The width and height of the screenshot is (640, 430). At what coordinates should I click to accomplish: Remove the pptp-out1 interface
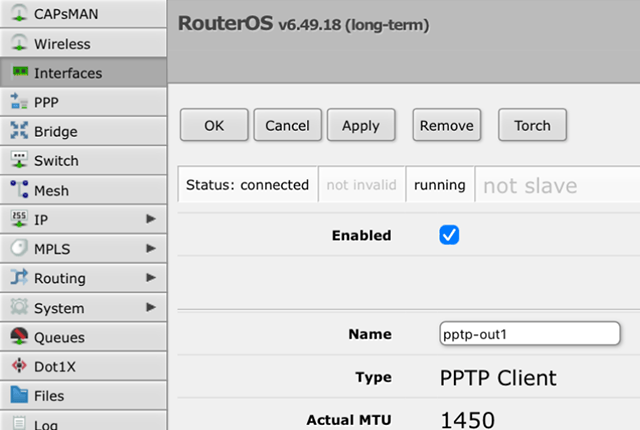(x=447, y=125)
